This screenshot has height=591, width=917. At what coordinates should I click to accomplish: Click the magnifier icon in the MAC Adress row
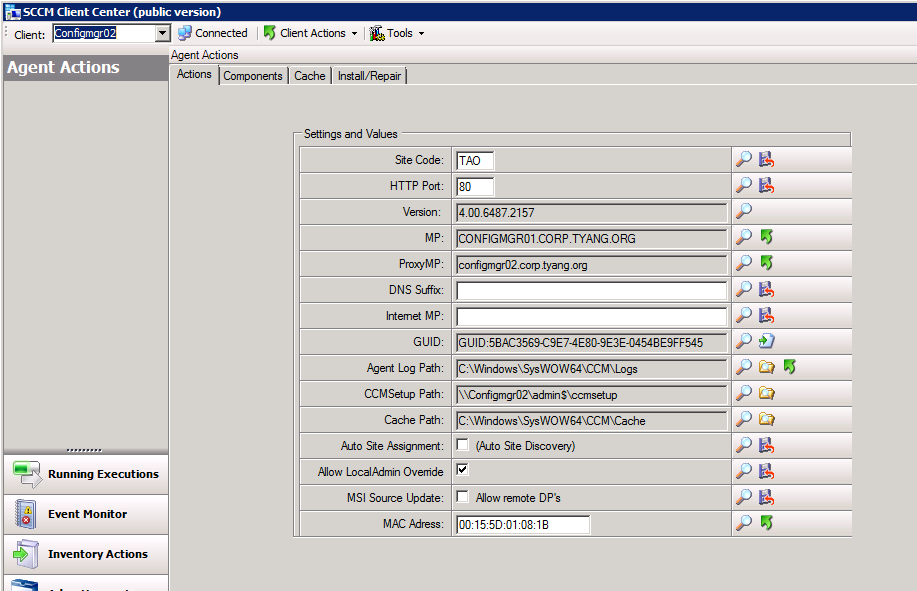(743, 523)
